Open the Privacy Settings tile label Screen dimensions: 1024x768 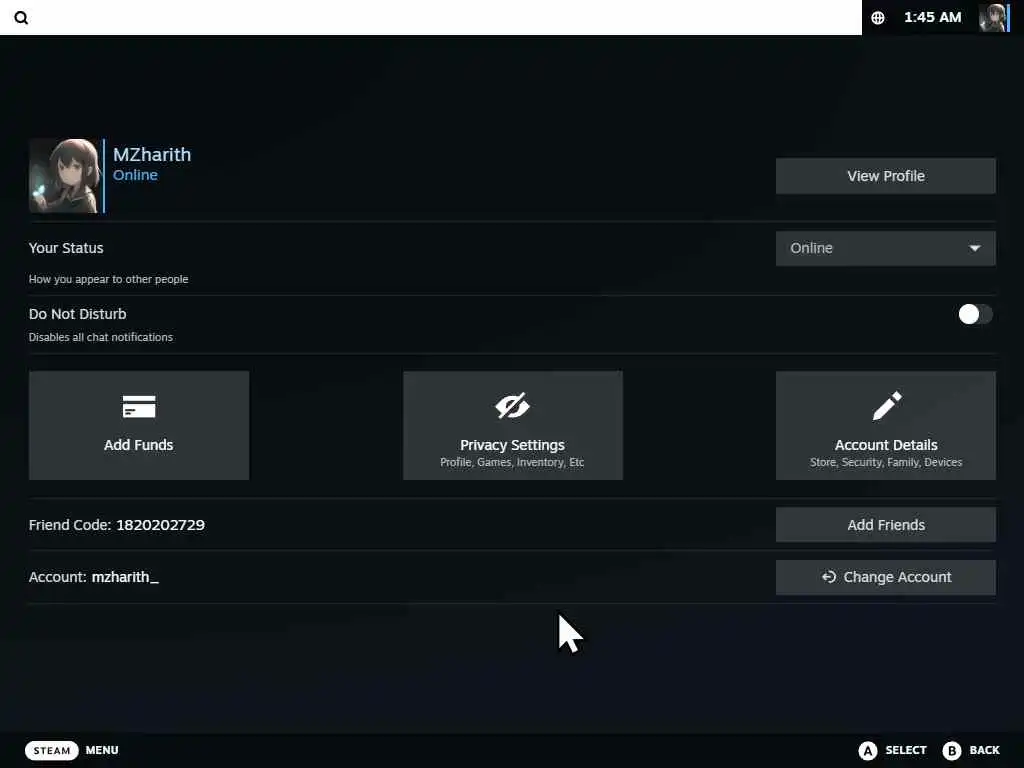(512, 445)
